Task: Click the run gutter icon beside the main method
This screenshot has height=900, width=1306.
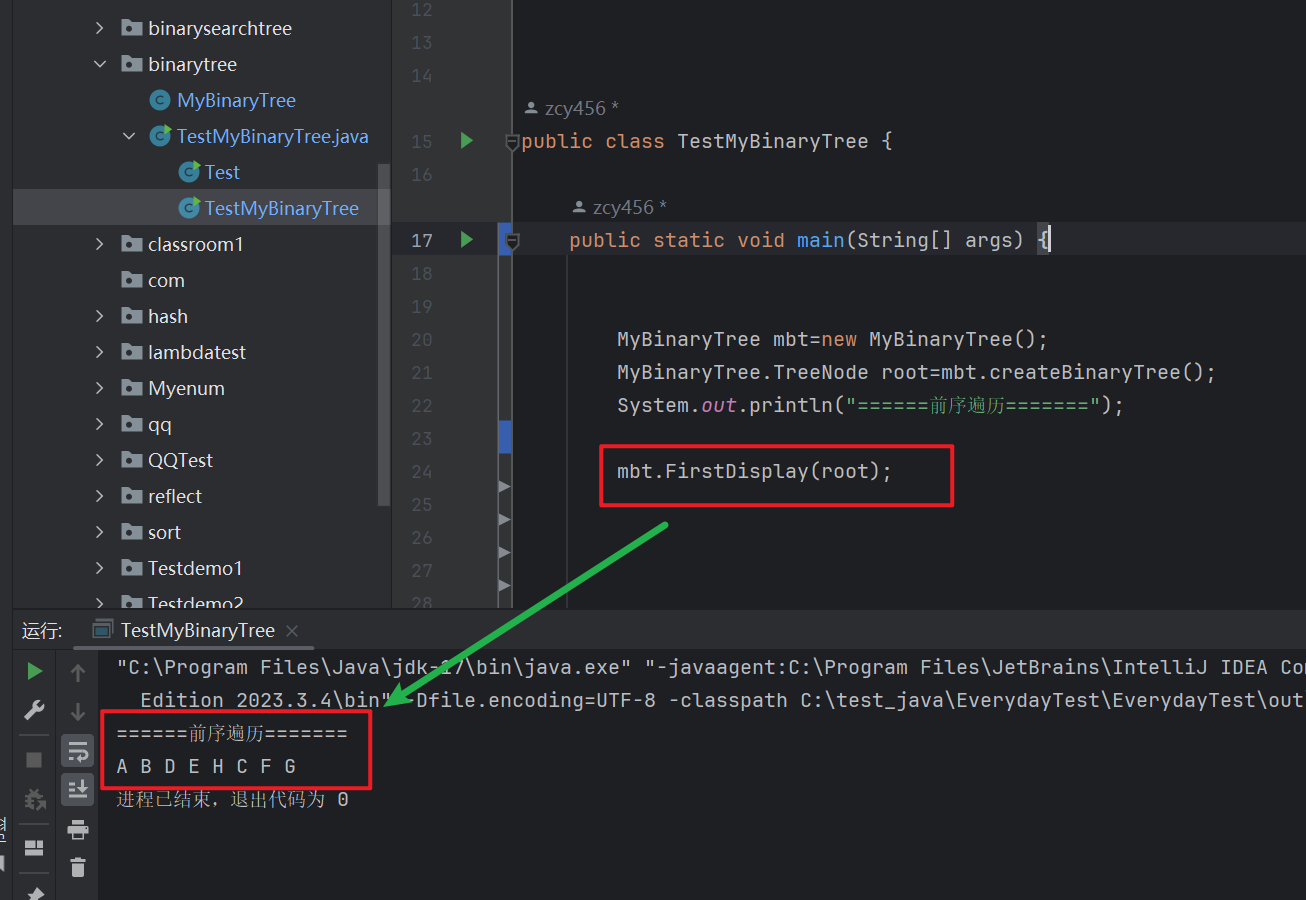Action: pyautogui.click(x=466, y=240)
